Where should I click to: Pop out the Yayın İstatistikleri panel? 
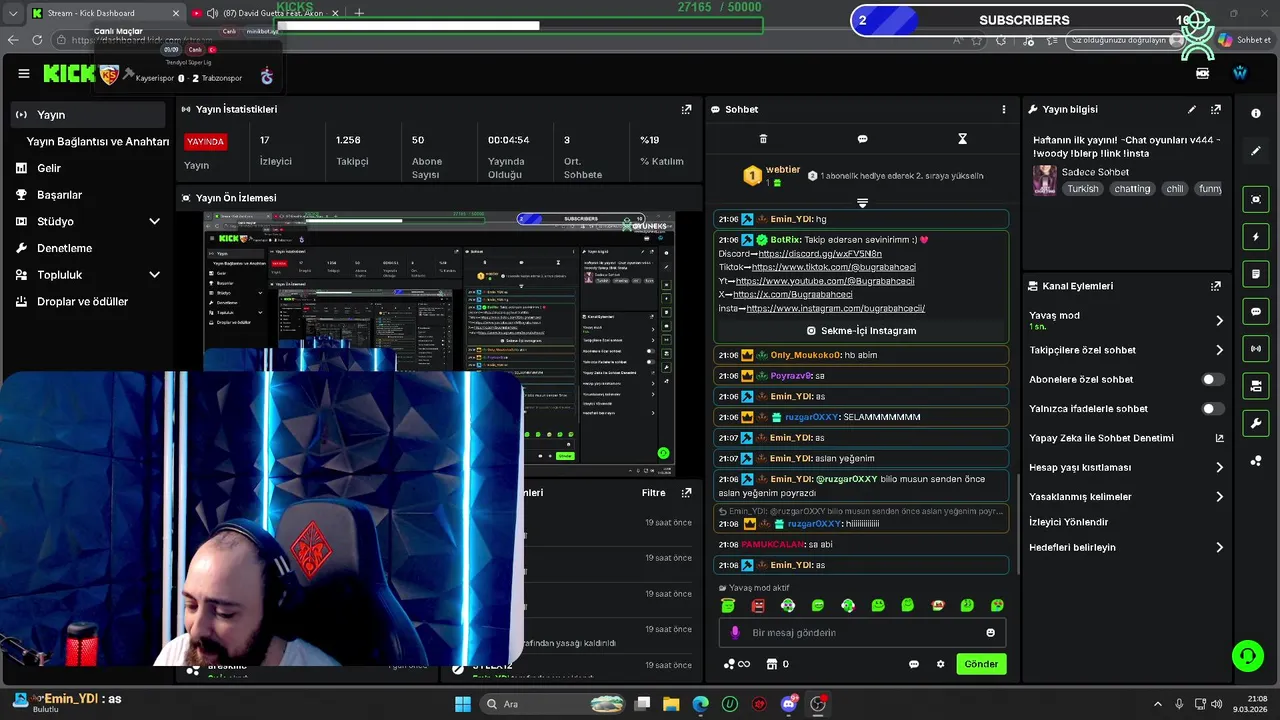[x=686, y=109]
